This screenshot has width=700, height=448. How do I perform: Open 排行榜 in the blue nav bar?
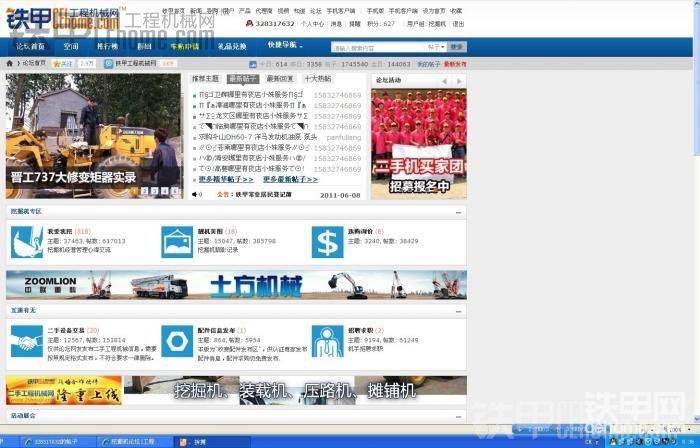point(107,46)
